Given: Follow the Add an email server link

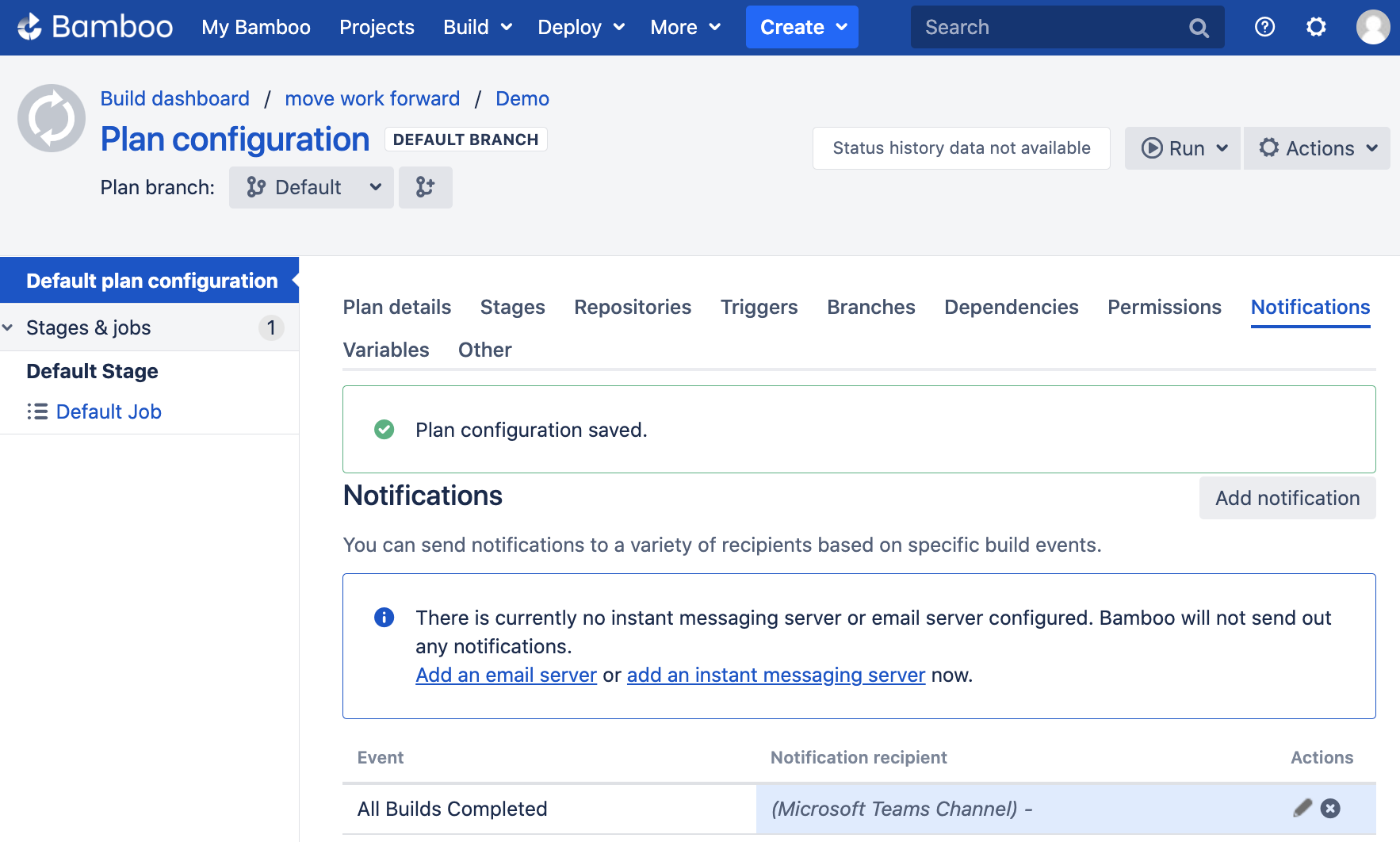Looking at the screenshot, I should point(506,675).
